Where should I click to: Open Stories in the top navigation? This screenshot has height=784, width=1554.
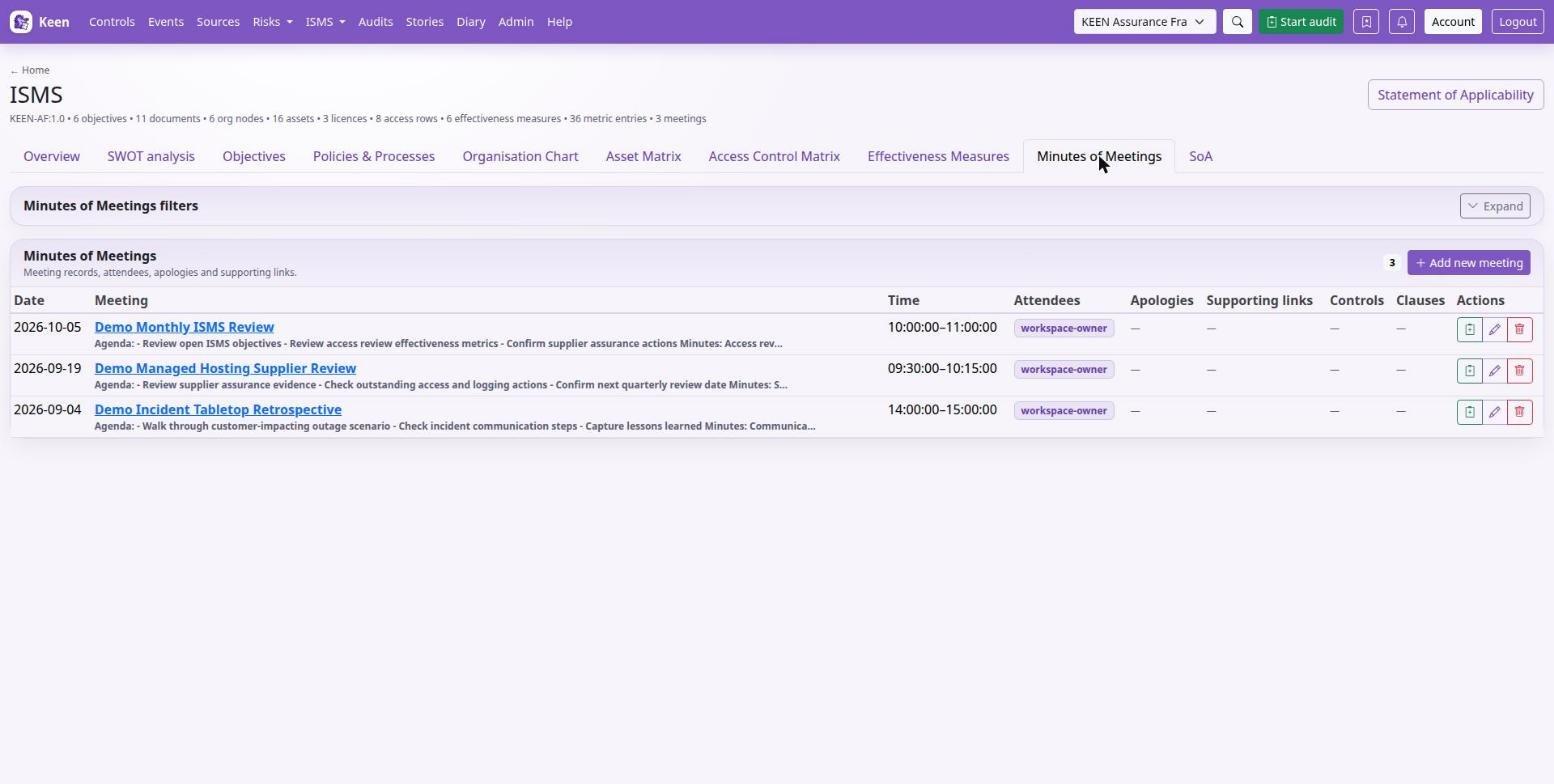(424, 22)
